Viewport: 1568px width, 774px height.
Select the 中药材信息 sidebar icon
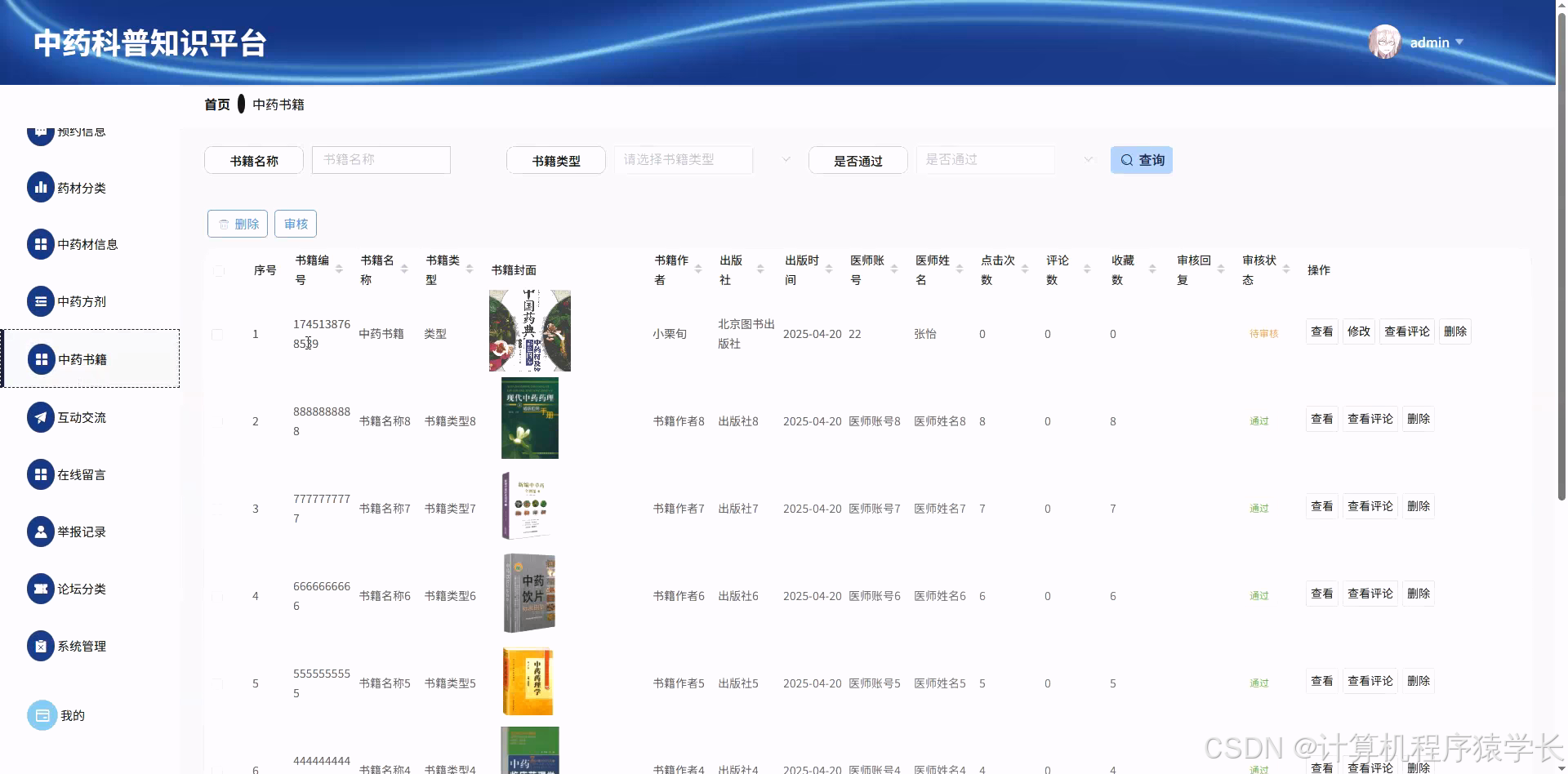pyautogui.click(x=42, y=244)
